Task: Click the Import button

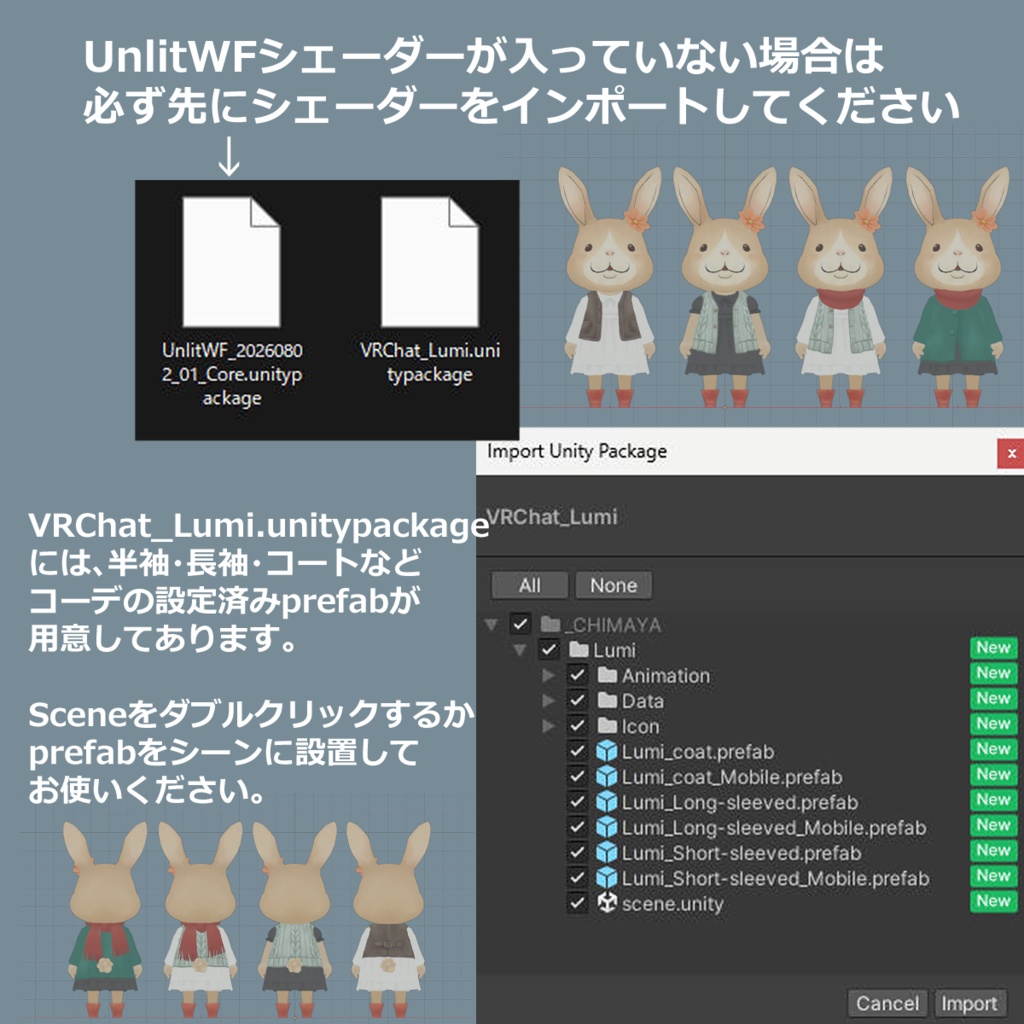Action: click(x=969, y=1002)
